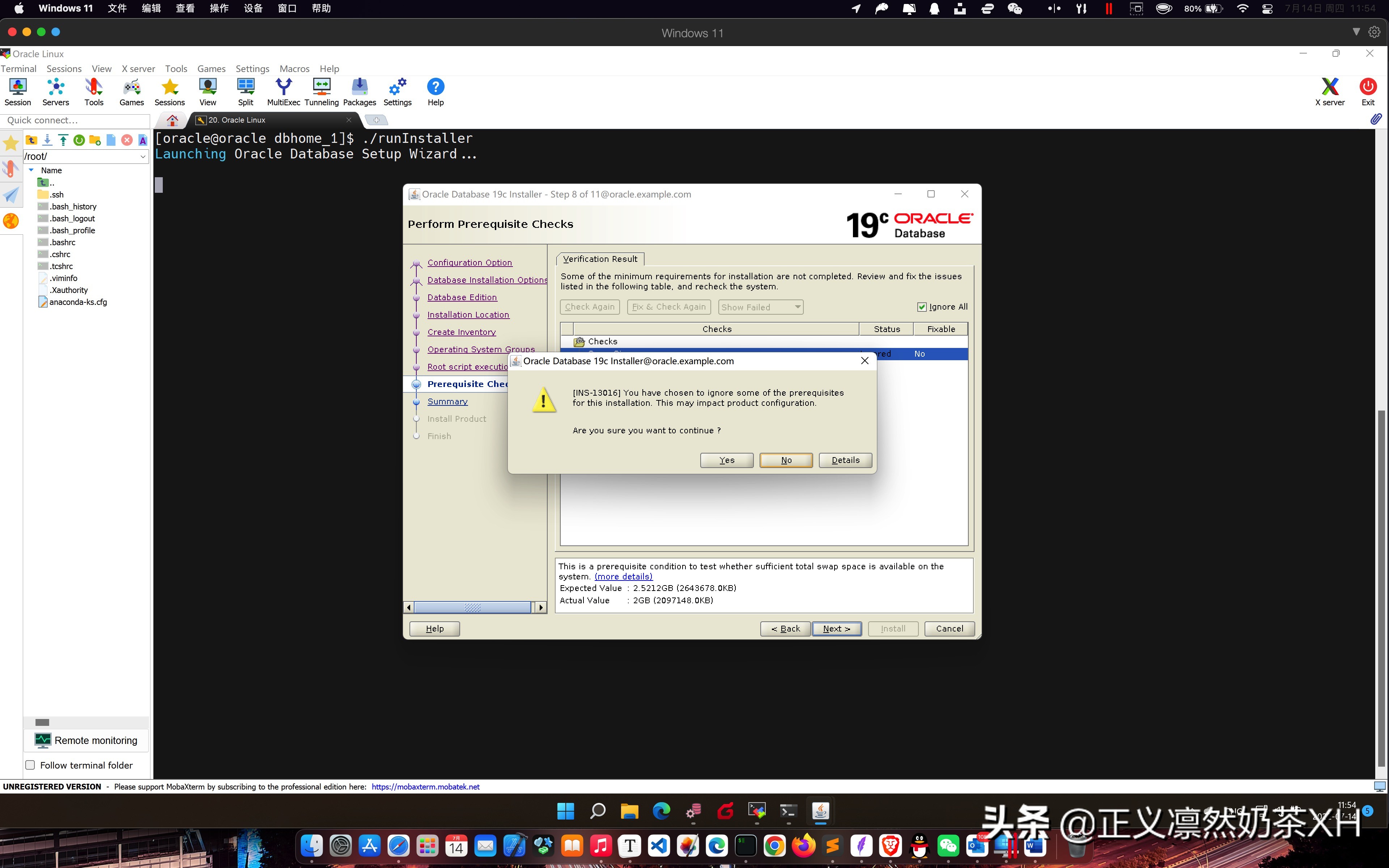Click inside the Quick connect field
Image resolution: width=1389 pixels, height=868 pixels.
pyautogui.click(x=75, y=120)
